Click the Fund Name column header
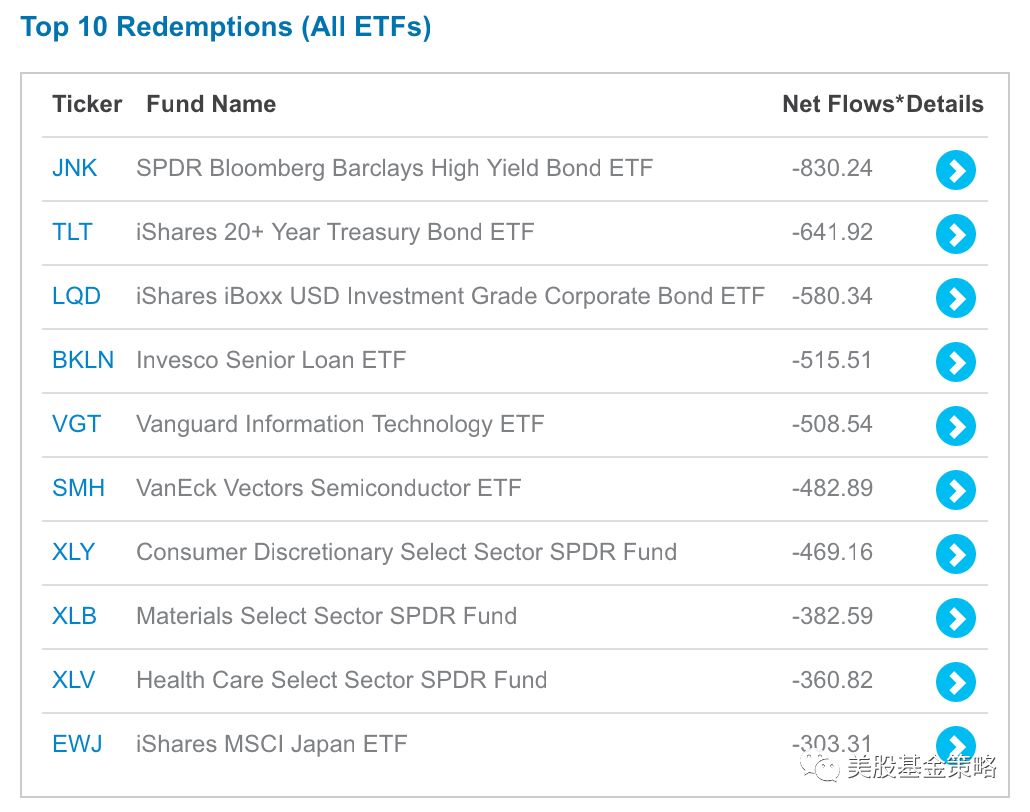 [x=211, y=104]
